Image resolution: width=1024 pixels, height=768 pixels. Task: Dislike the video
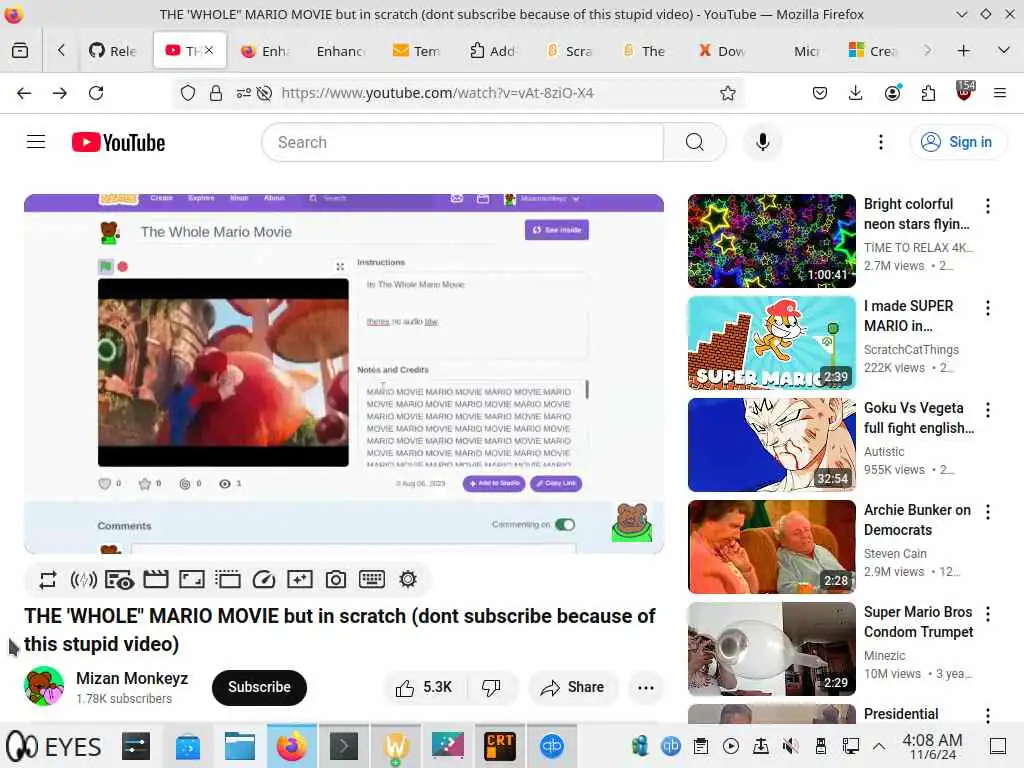coord(491,688)
